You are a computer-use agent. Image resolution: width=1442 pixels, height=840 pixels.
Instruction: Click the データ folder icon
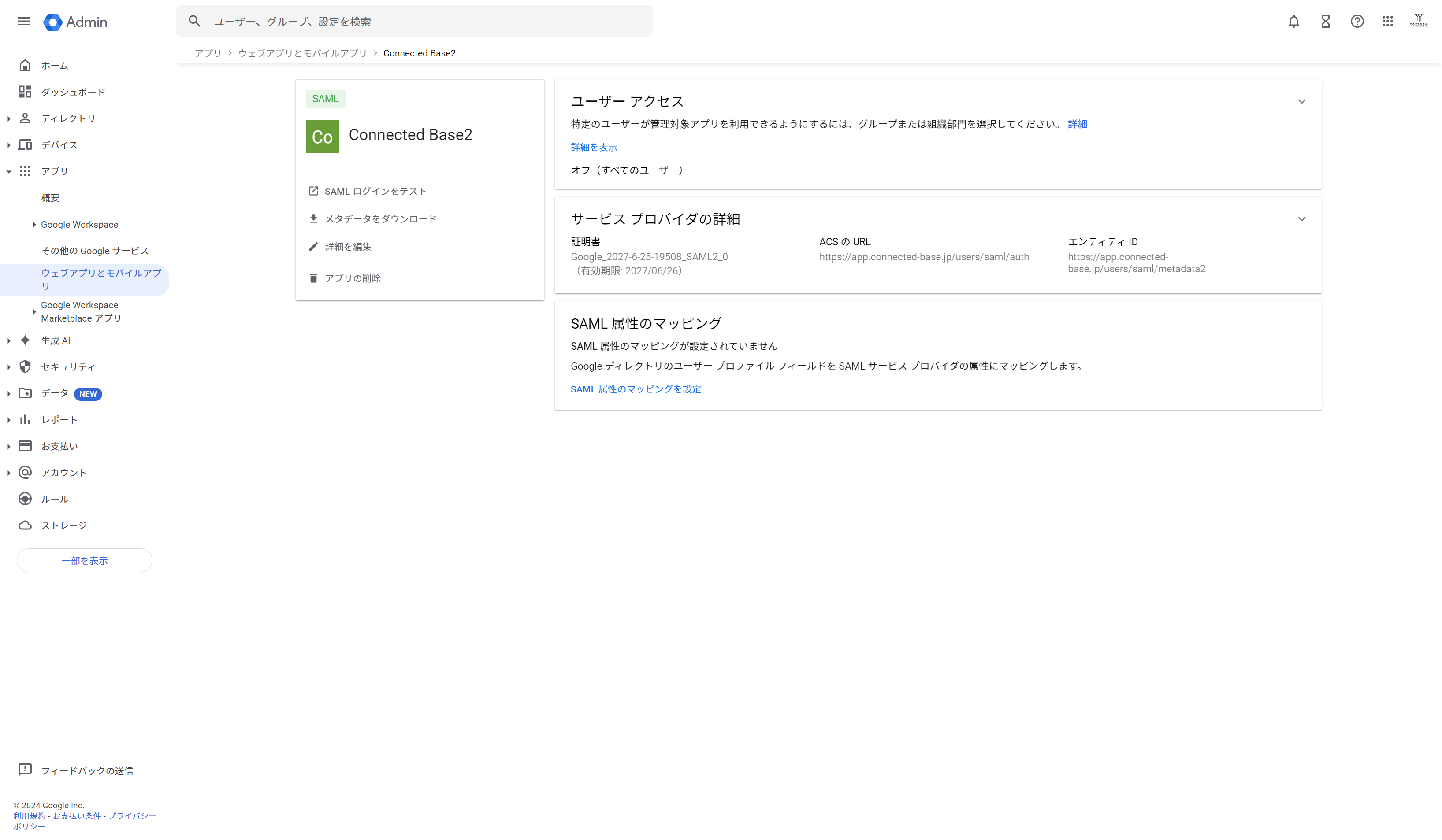pos(25,393)
